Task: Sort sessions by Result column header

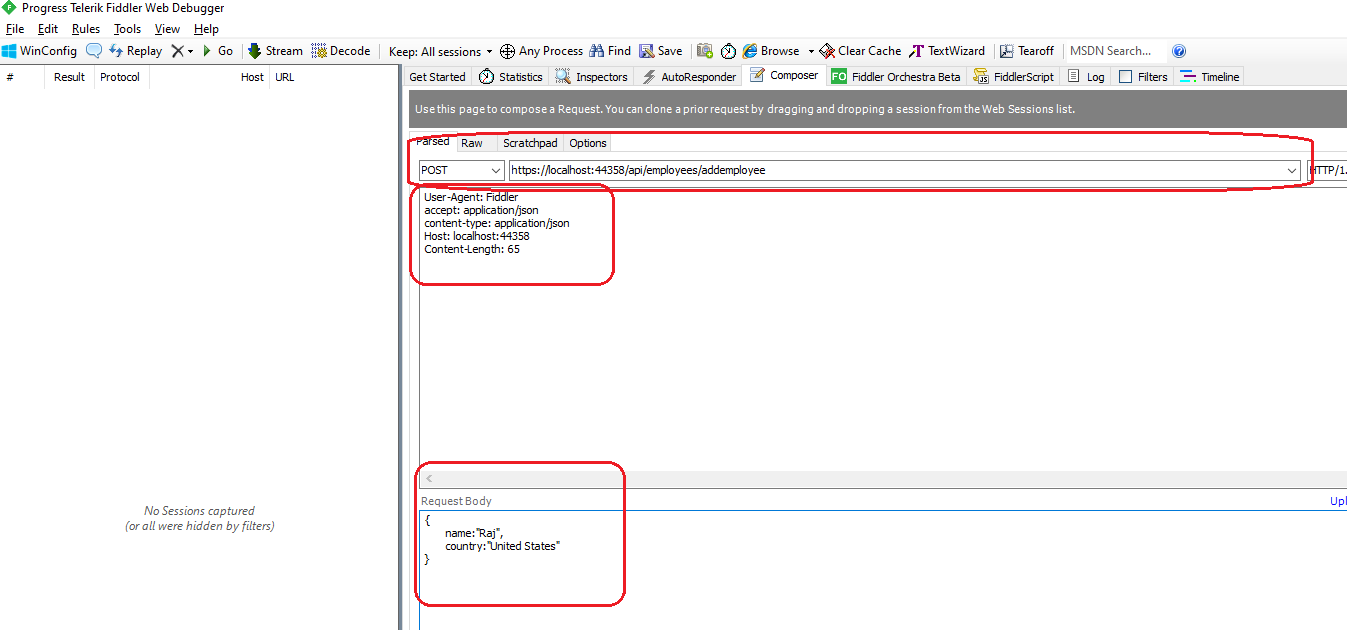Action: (70, 77)
